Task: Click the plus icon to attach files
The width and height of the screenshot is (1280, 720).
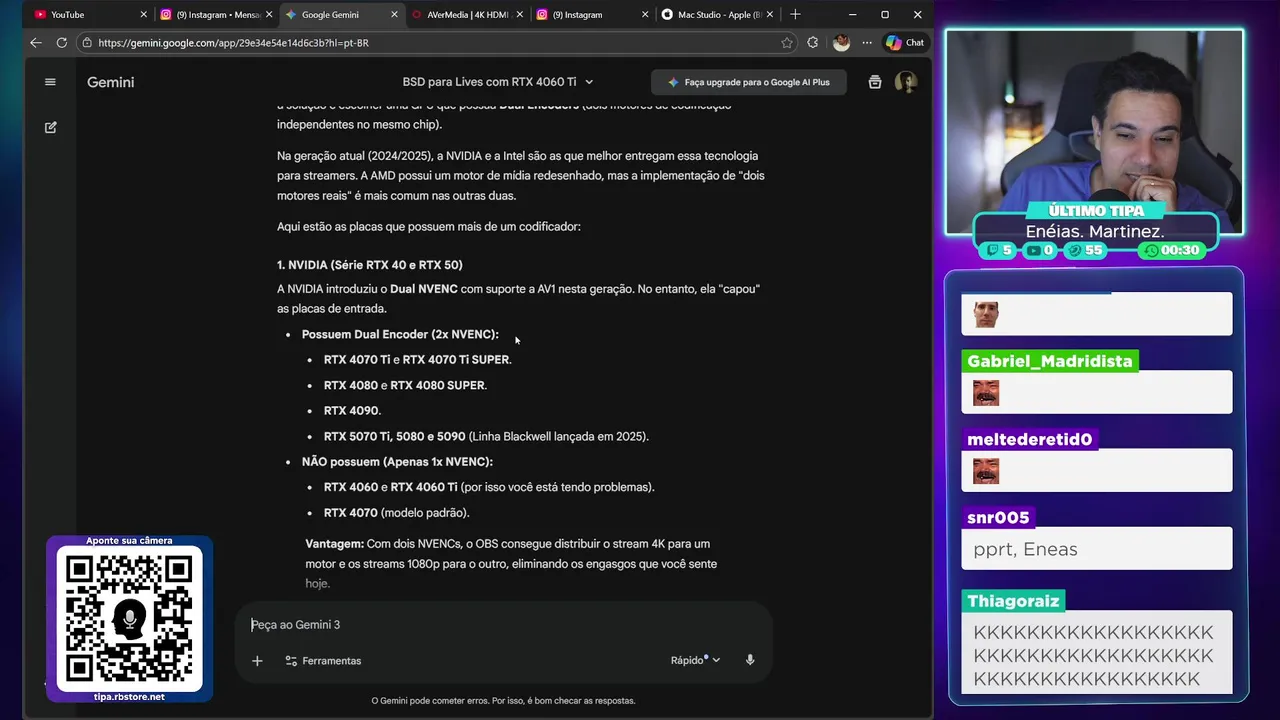Action: [x=257, y=661]
